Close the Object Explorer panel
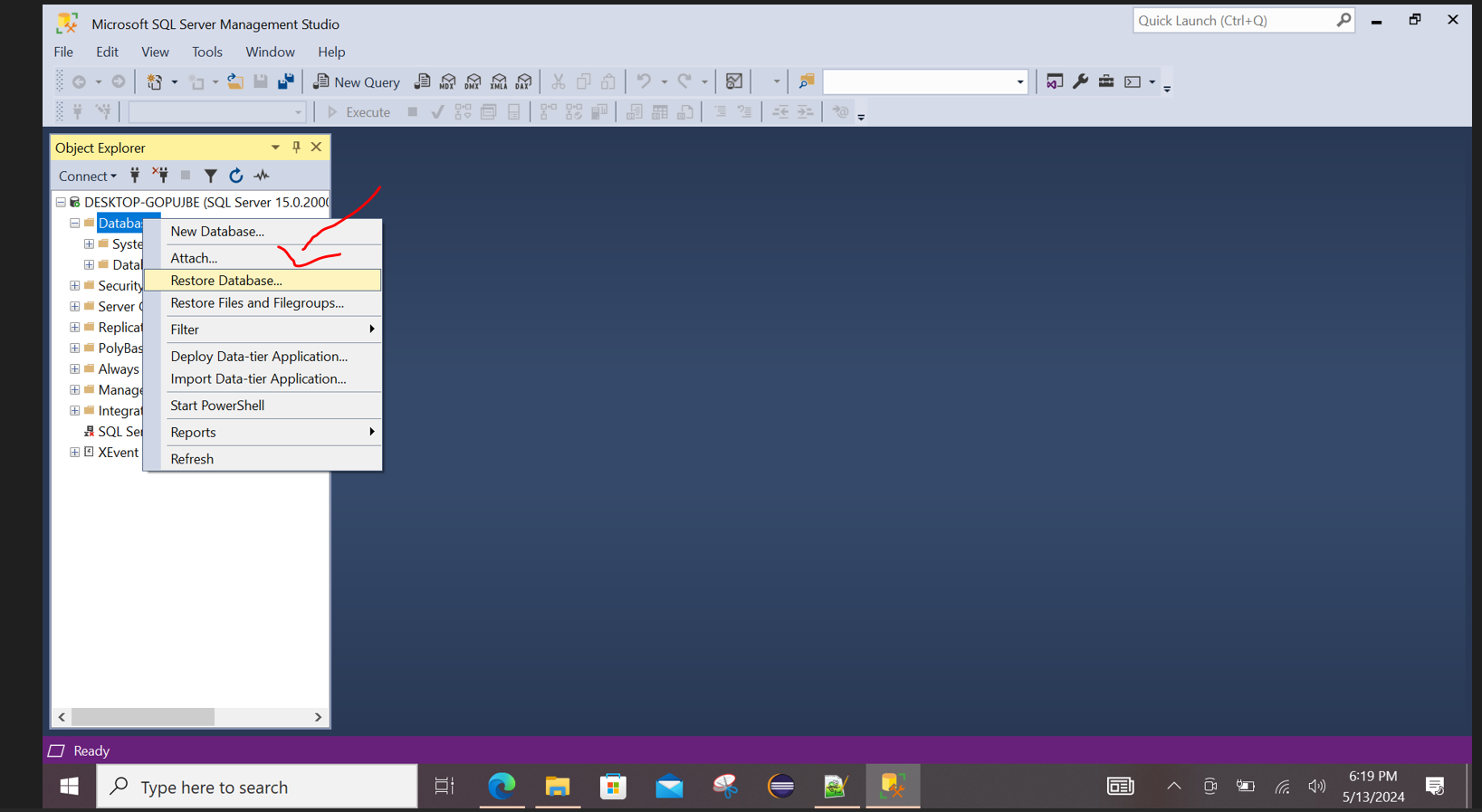 click(x=316, y=147)
